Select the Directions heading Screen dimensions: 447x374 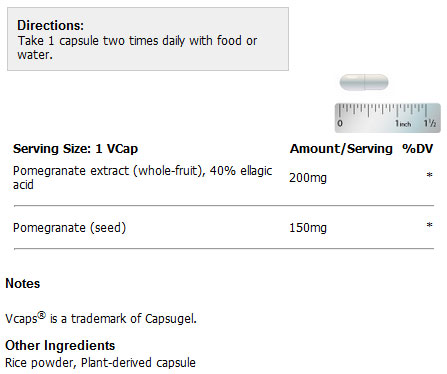tap(50, 25)
